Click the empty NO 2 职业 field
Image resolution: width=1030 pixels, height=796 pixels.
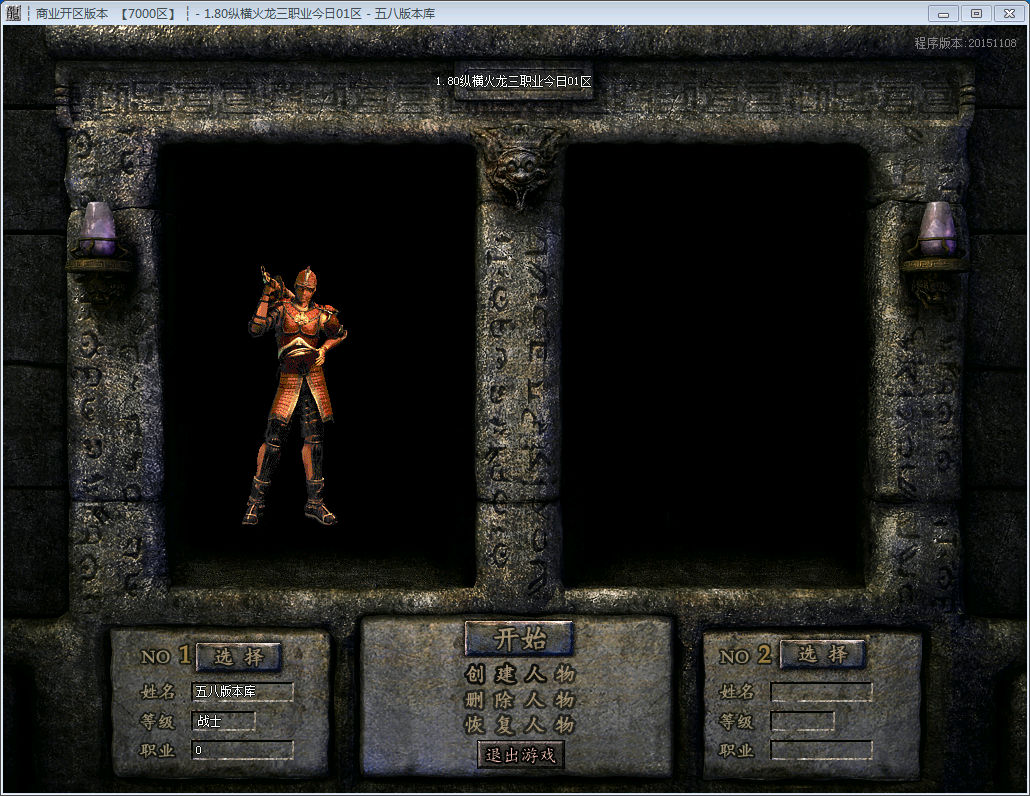[822, 750]
